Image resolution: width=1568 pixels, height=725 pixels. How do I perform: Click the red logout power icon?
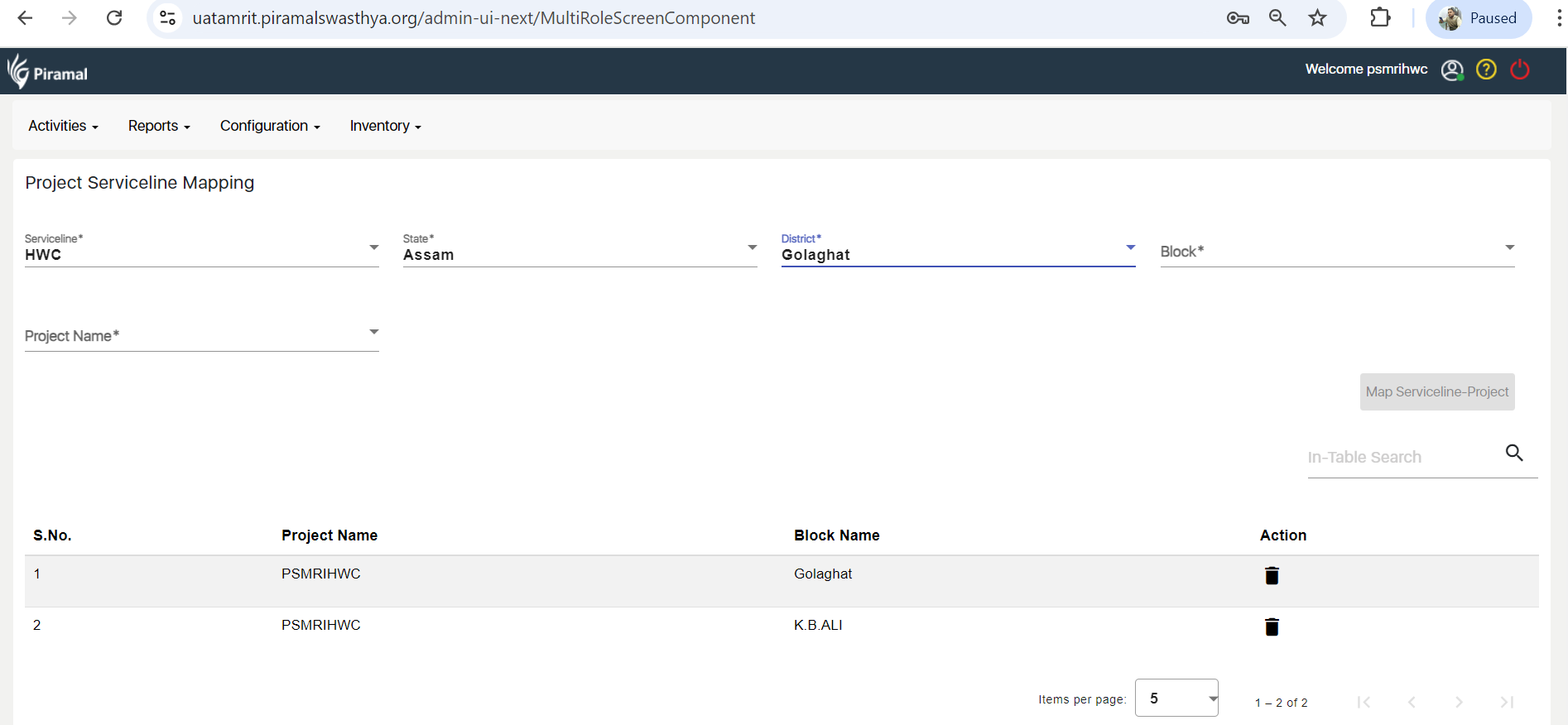(x=1520, y=70)
